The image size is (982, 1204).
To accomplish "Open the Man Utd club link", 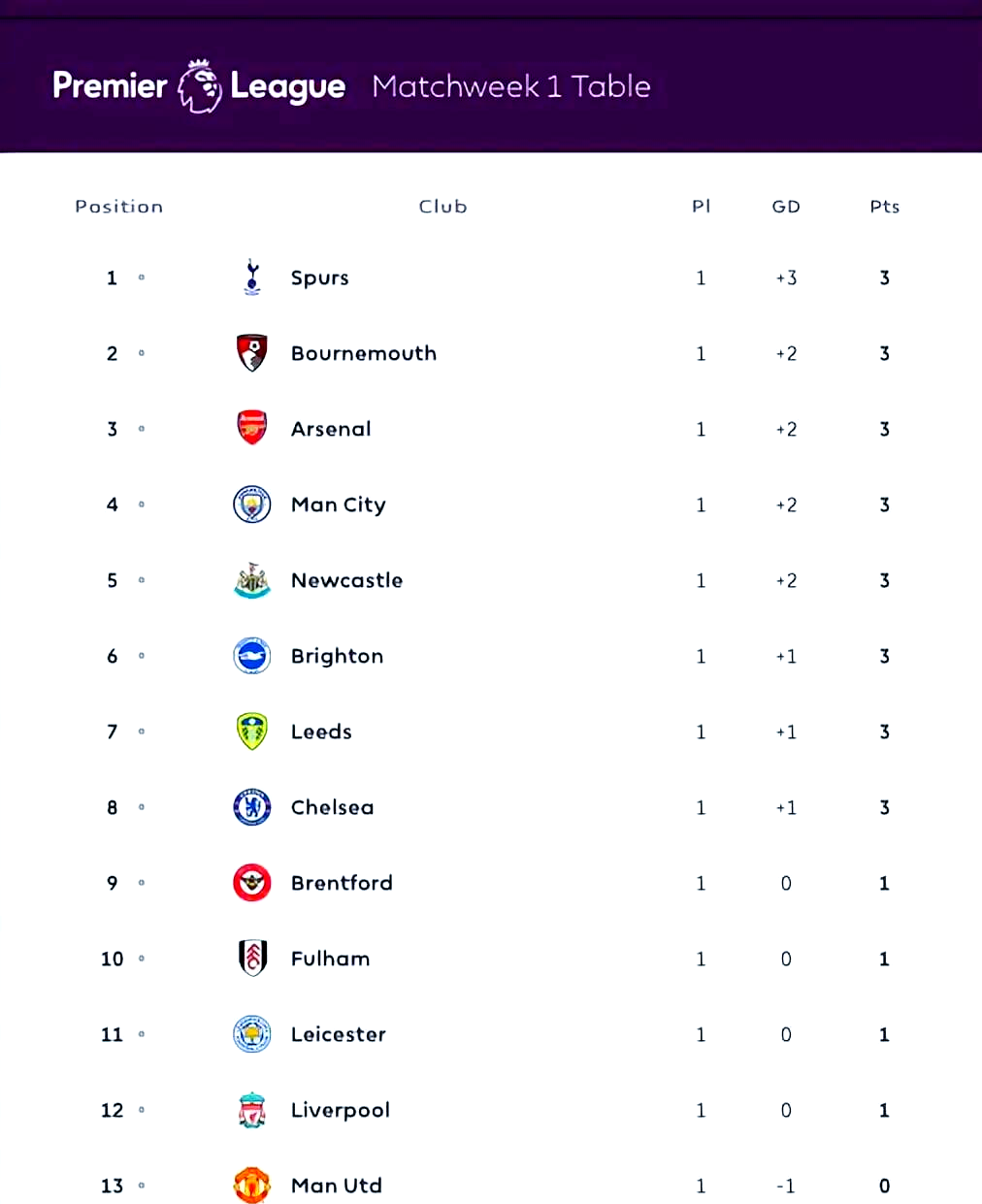I will point(337,1186).
